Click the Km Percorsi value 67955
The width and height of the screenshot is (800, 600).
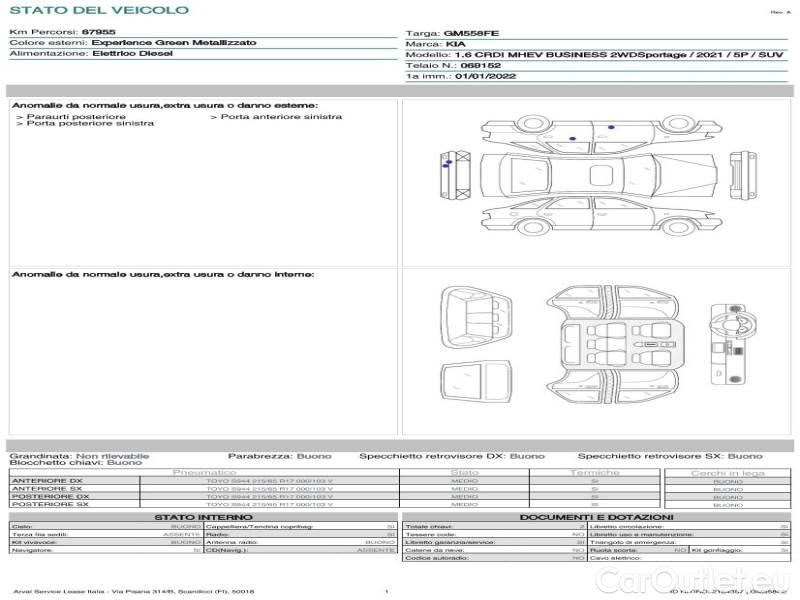coord(98,33)
